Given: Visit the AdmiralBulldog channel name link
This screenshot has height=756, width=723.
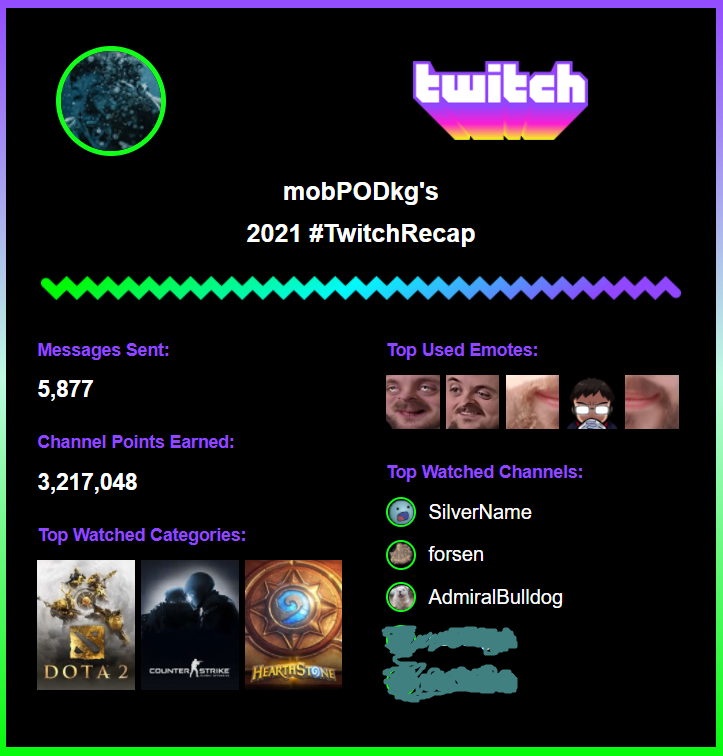Looking at the screenshot, I should pyautogui.click(x=495, y=597).
